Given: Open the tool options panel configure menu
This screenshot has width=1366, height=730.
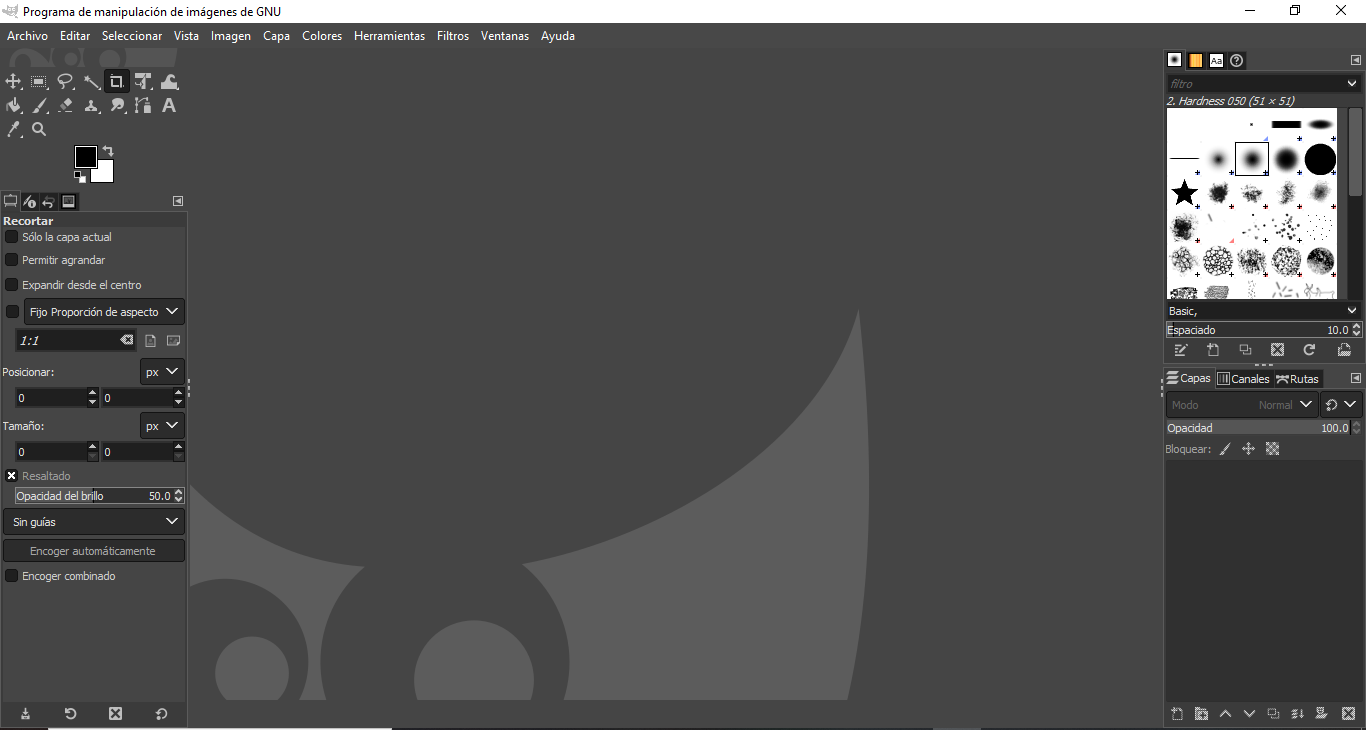Looking at the screenshot, I should 178,201.
